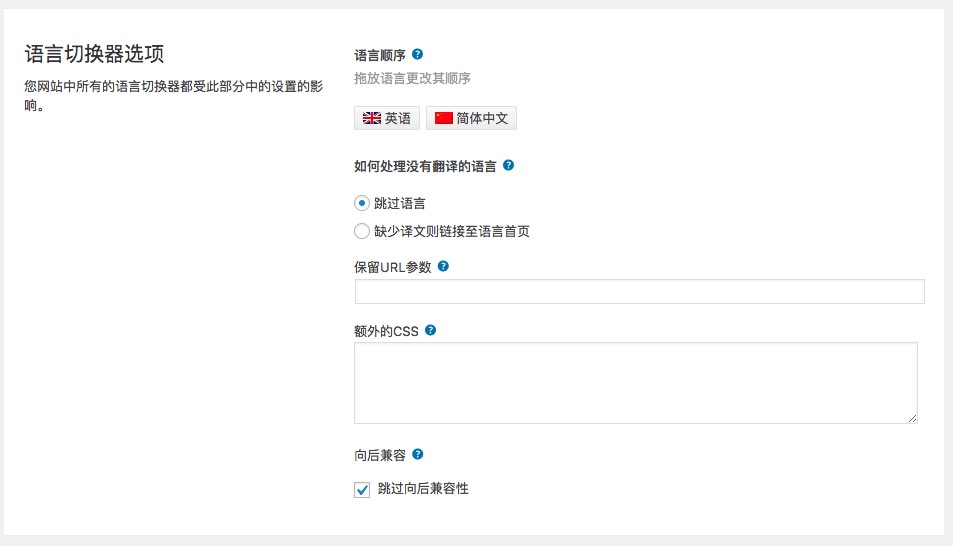Click inside the 额外的CSS textarea
The height and width of the screenshot is (546, 953).
tap(636, 383)
